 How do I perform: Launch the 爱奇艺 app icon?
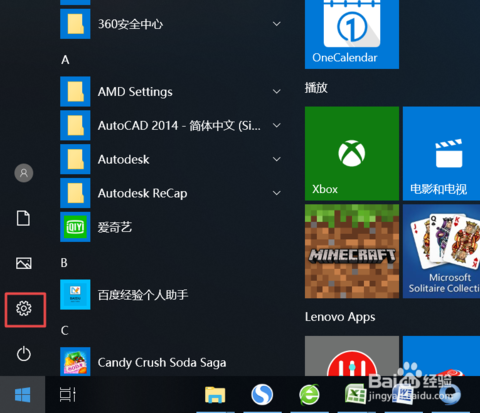click(x=75, y=227)
